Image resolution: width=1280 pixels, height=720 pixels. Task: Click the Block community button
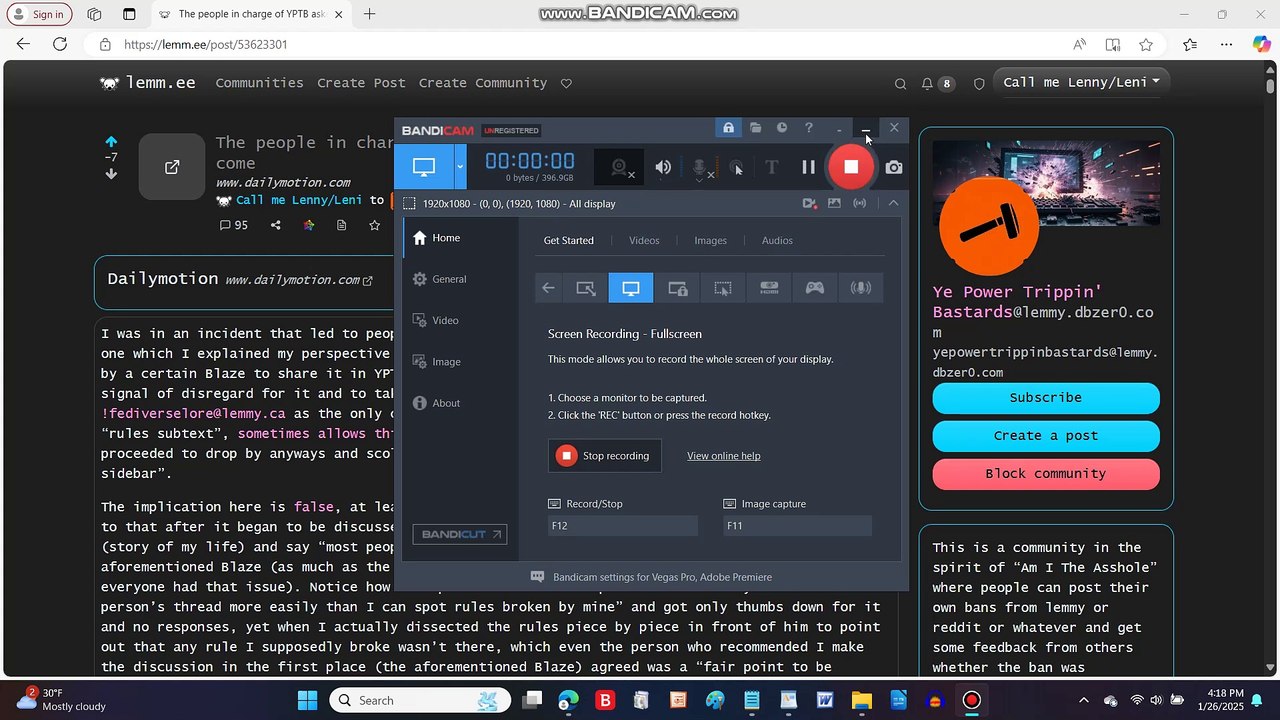tap(1046, 474)
